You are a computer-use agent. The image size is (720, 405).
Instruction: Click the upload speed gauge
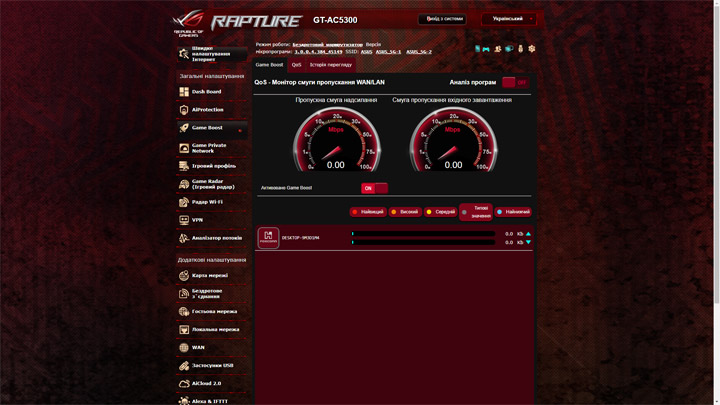[x=337, y=140]
